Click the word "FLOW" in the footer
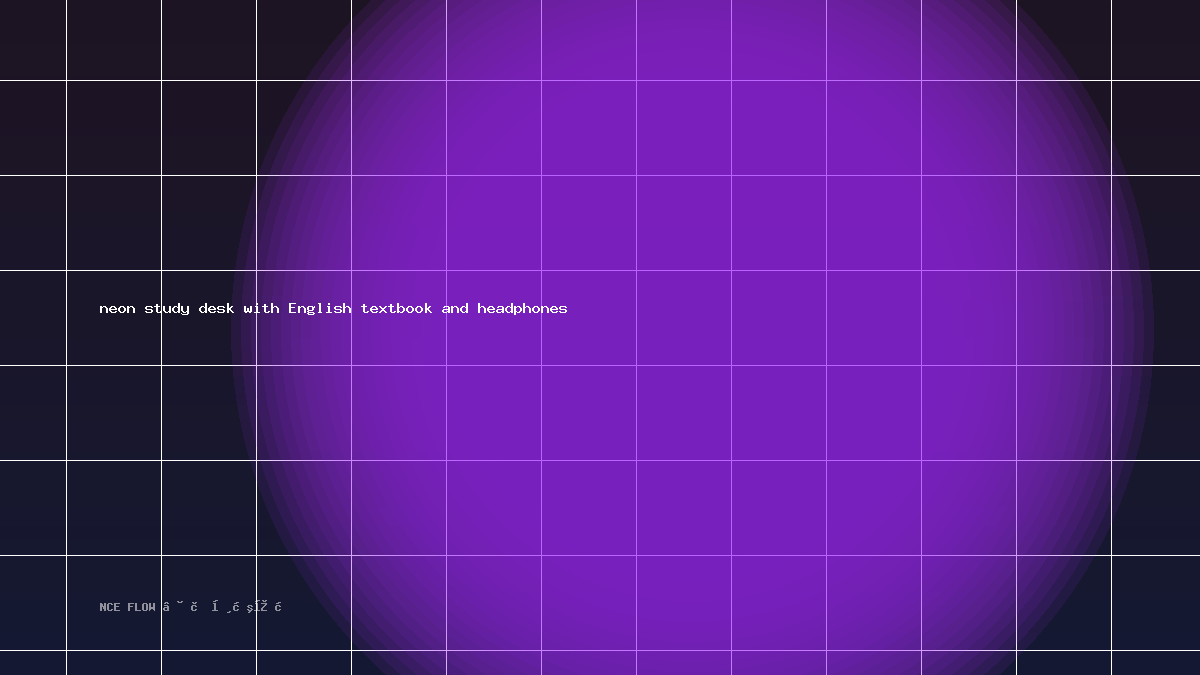This screenshot has width=1200, height=675. (141, 607)
